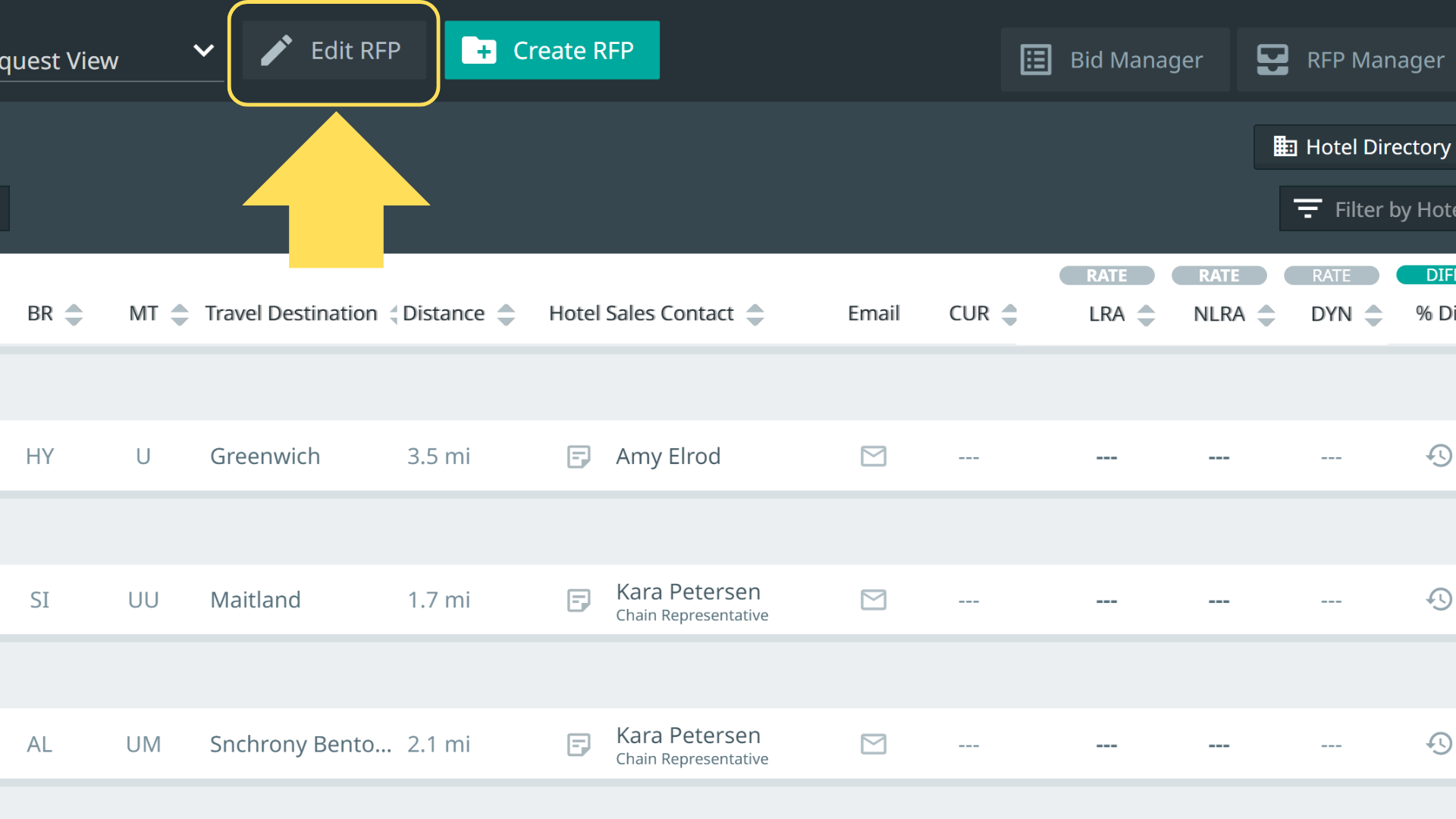Open history icon in Greenwich row
This screenshot has width=1456, height=819.
click(1439, 456)
